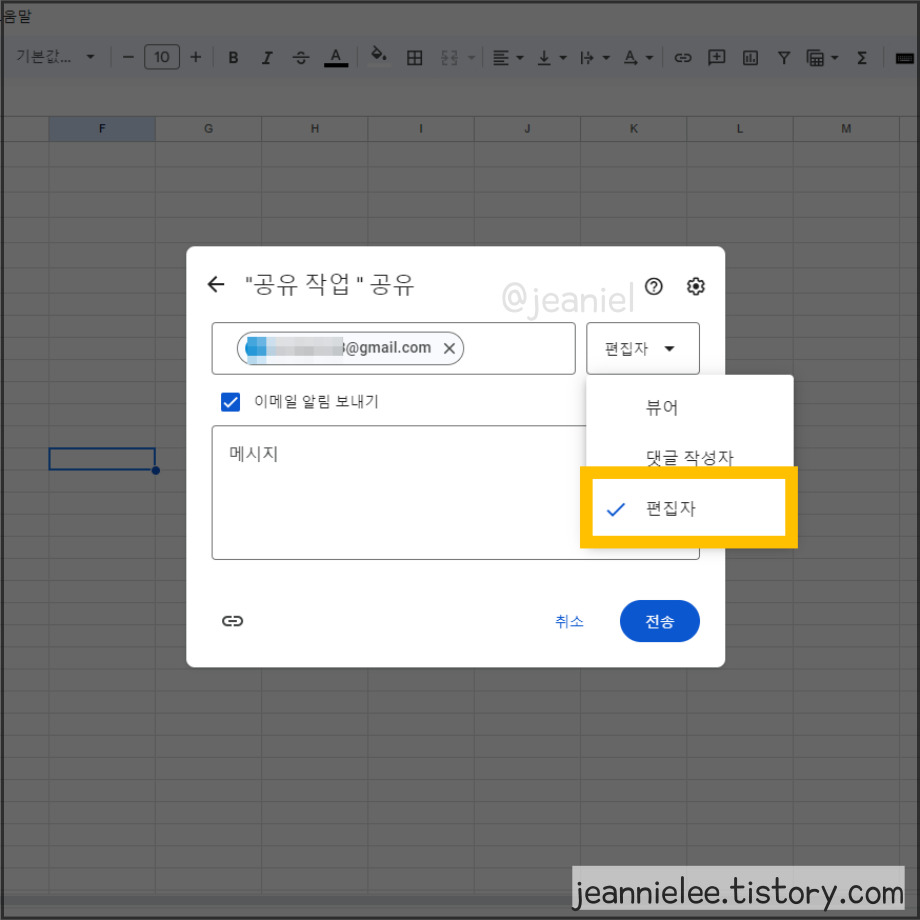This screenshot has width=920, height=920.
Task: Open the functions Σ menu
Action: click(x=862, y=57)
